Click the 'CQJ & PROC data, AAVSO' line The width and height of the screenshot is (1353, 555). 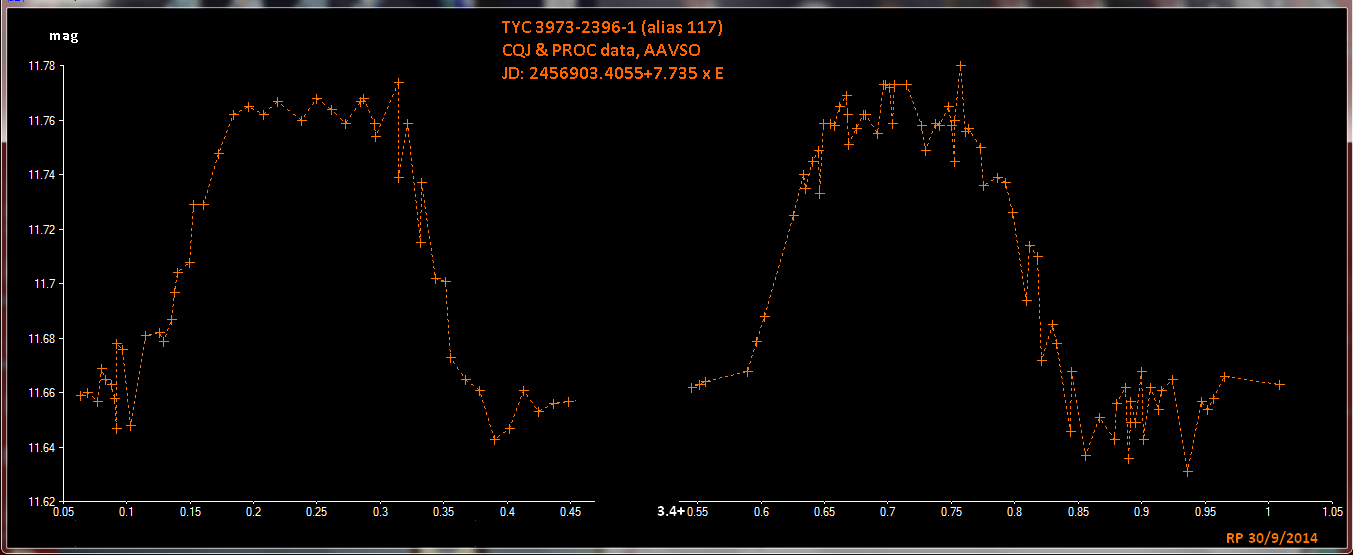593,50
